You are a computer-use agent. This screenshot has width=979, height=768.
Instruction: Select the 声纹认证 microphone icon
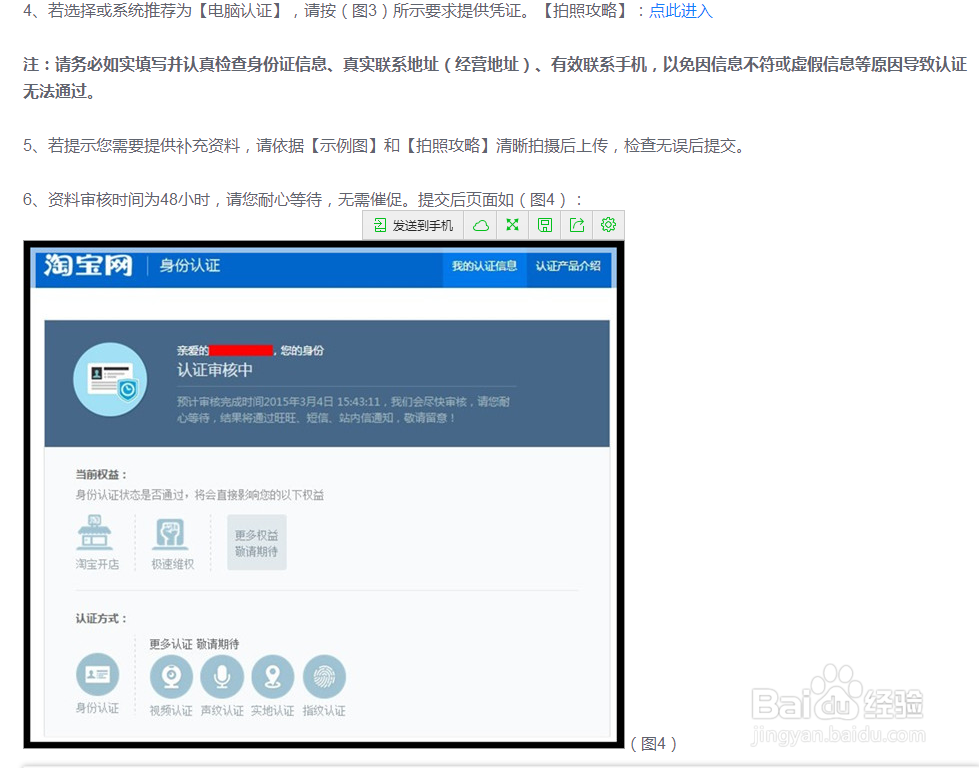pyautogui.click(x=222, y=676)
